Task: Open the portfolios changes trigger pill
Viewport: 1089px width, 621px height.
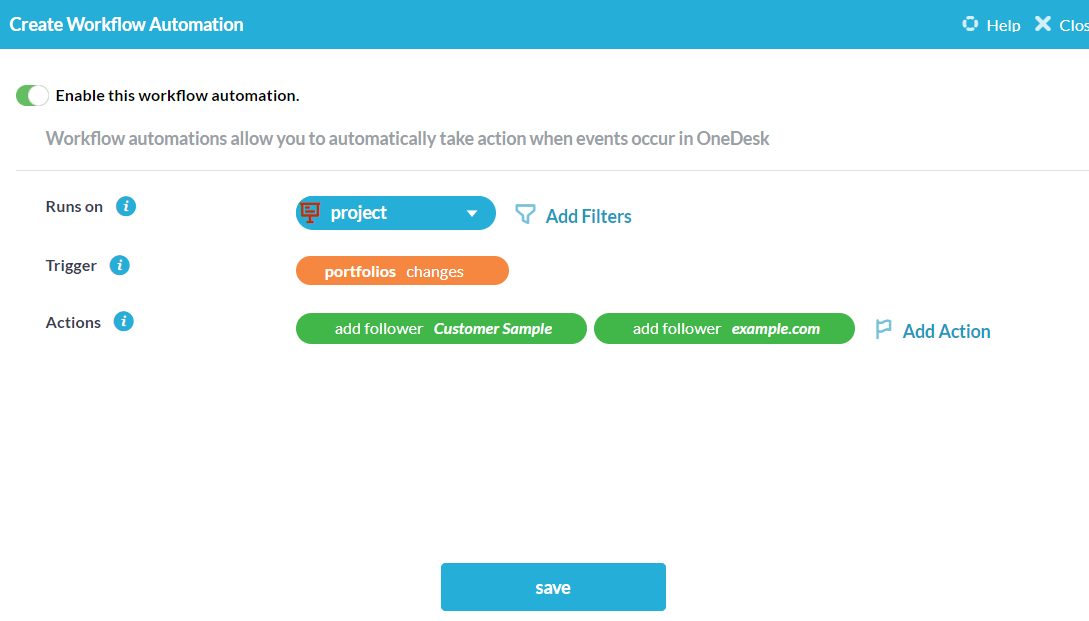Action: 402,271
